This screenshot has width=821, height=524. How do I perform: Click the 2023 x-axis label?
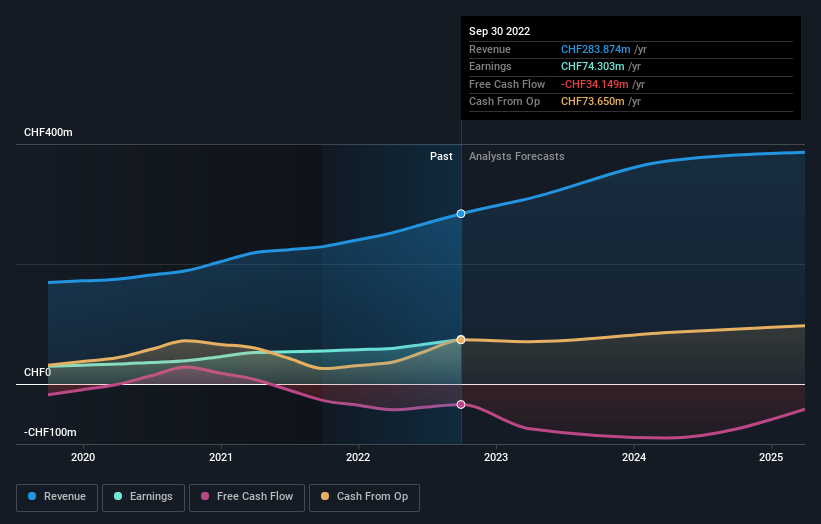click(496, 457)
